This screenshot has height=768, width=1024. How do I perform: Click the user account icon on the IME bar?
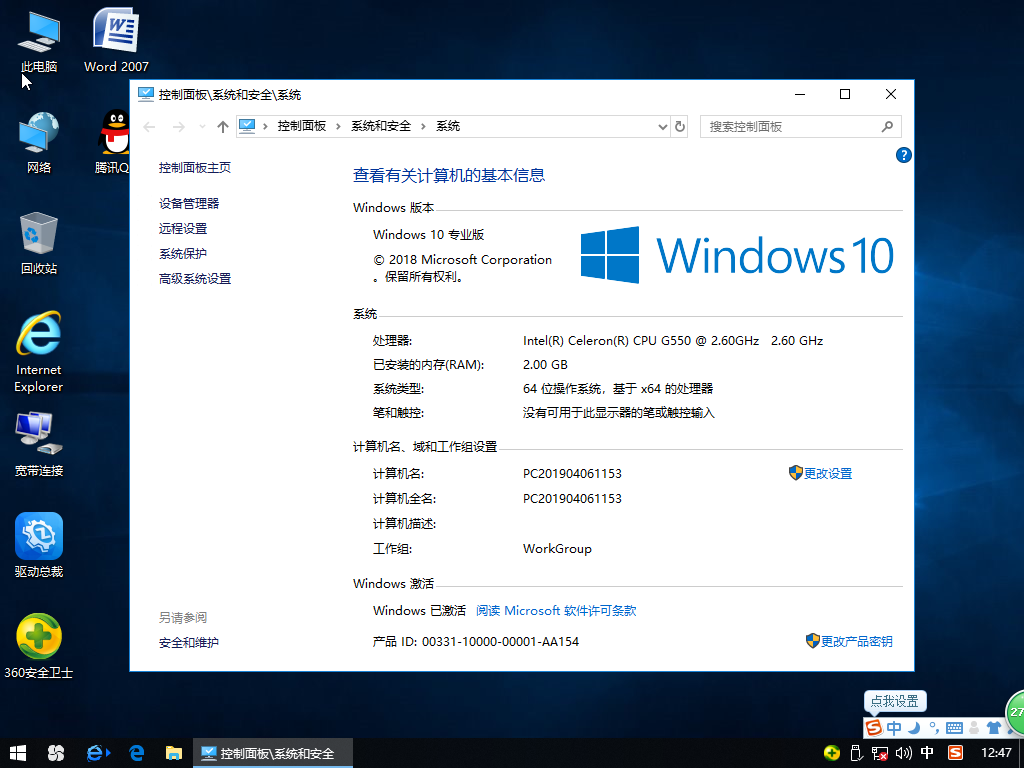point(974,727)
